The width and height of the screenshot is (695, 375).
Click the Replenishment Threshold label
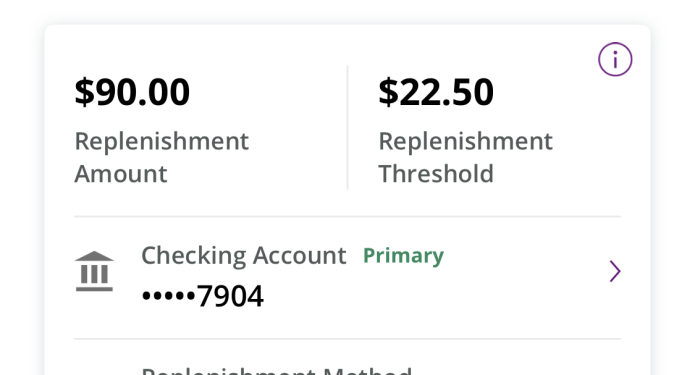465,157
